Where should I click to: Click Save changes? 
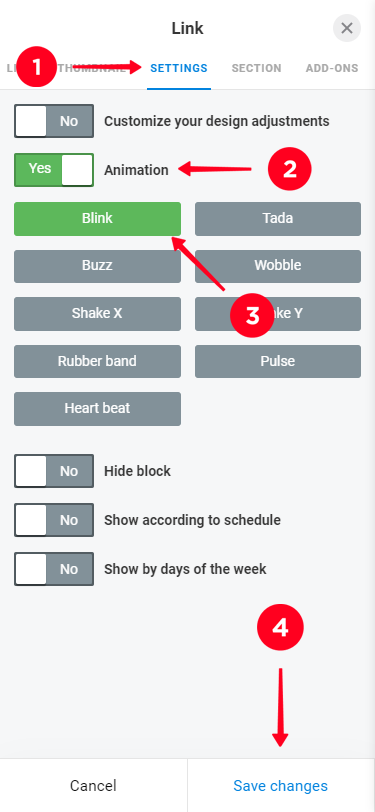click(281, 786)
